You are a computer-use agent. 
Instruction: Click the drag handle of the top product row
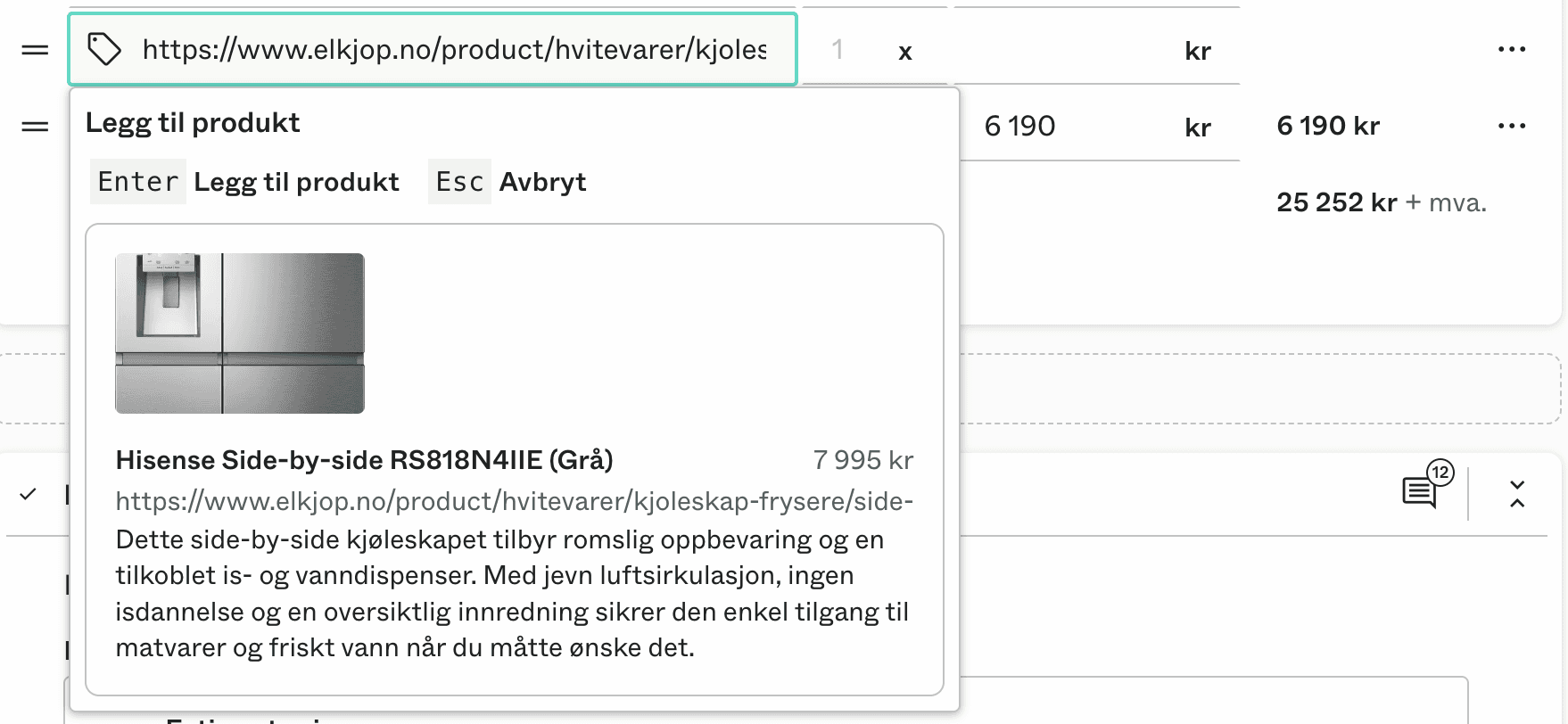coord(34,49)
